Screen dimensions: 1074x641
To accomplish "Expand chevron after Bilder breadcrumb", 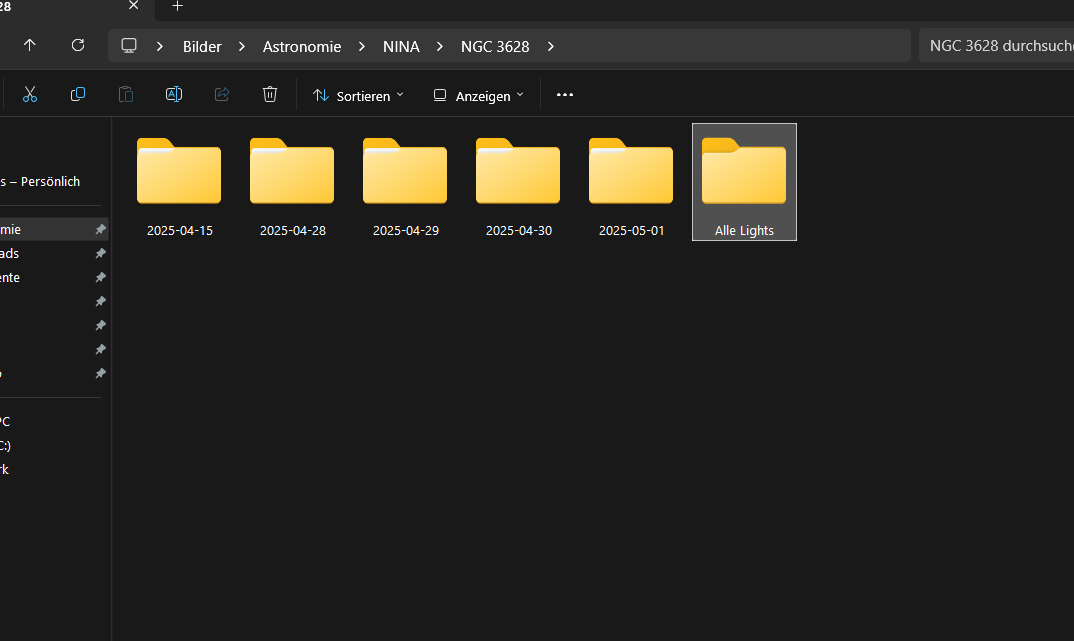I will 242,47.
